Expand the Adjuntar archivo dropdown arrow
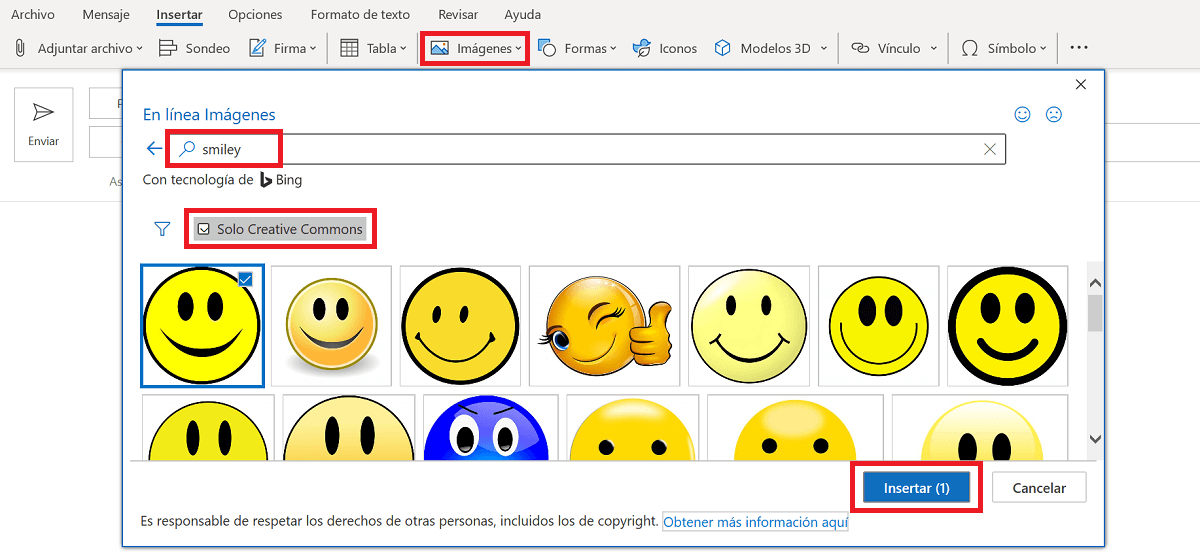Screen dimensions: 1200x557 coord(139,49)
